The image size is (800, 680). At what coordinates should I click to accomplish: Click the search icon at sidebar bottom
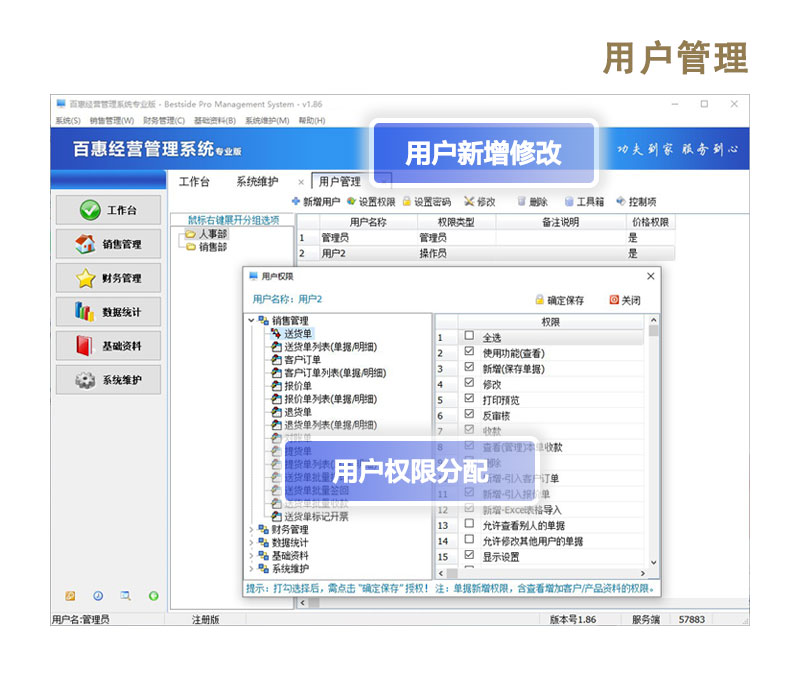pos(126,596)
